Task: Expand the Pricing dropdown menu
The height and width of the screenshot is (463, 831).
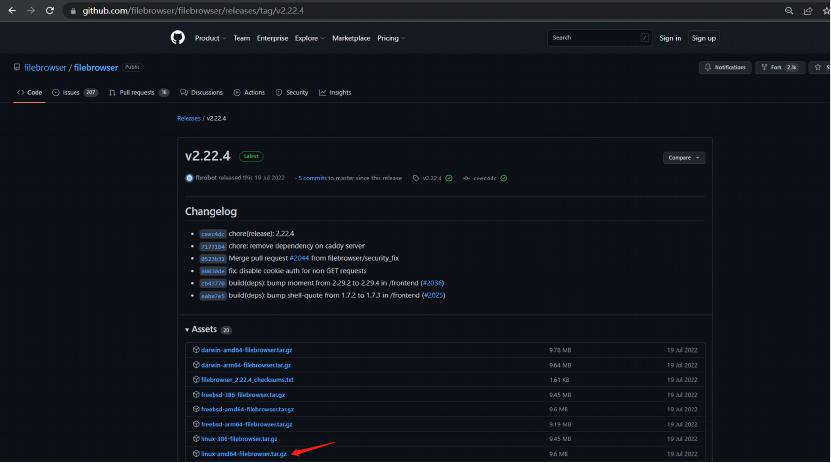Action: (x=391, y=38)
